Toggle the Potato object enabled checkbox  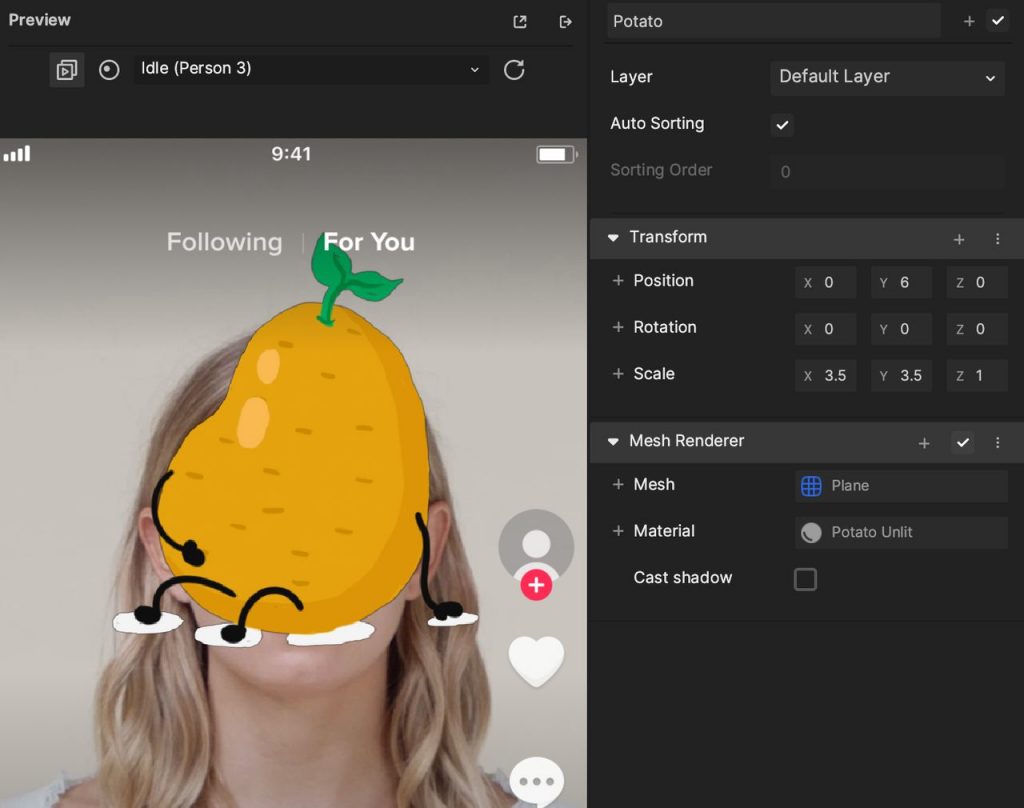[x=998, y=21]
